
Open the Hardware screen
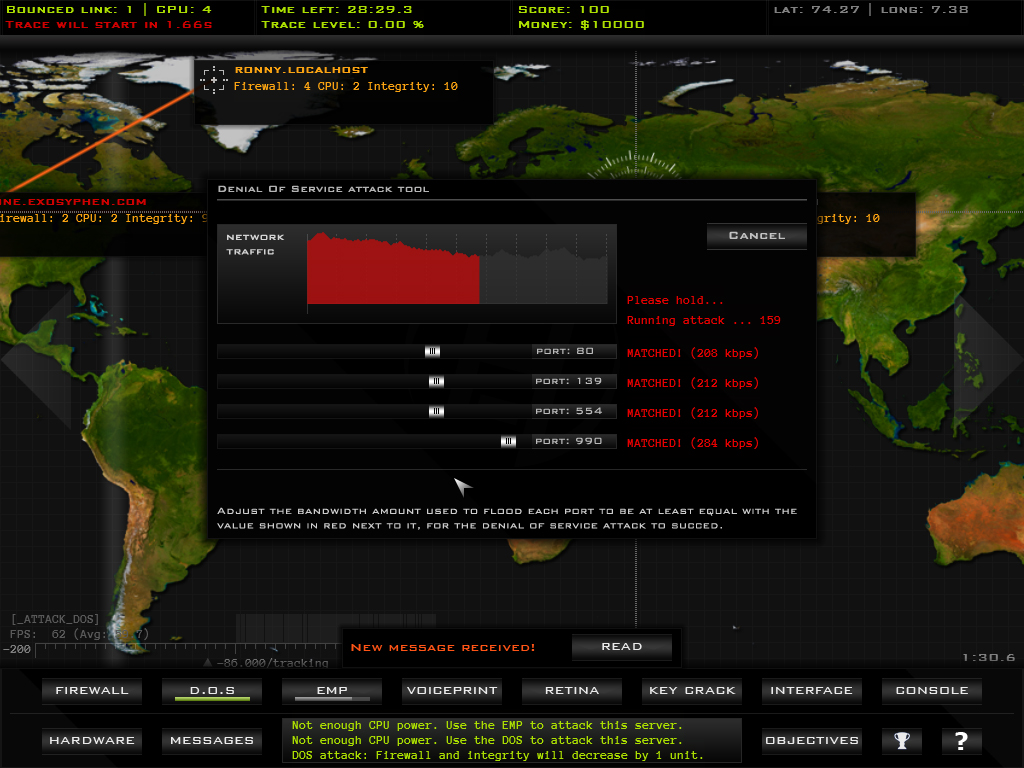(92, 741)
